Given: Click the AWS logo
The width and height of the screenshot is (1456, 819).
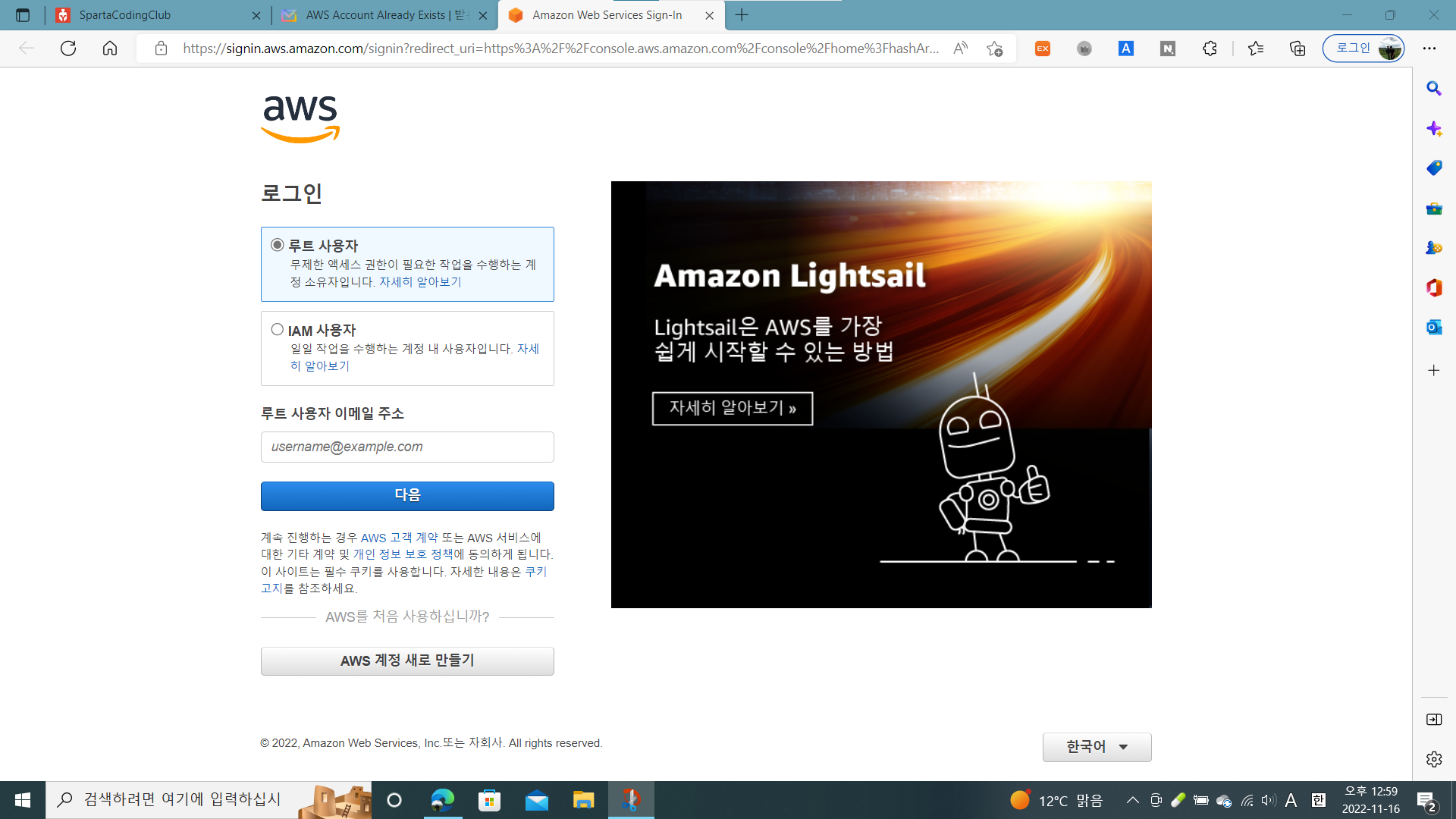Looking at the screenshot, I should 300,118.
